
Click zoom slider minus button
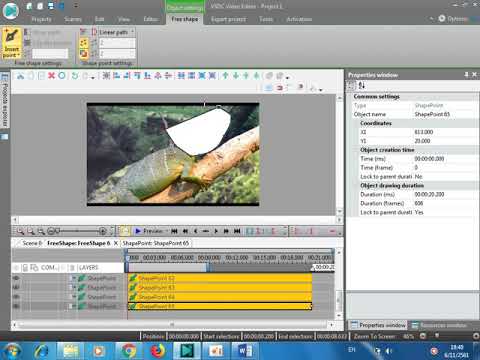51,231
